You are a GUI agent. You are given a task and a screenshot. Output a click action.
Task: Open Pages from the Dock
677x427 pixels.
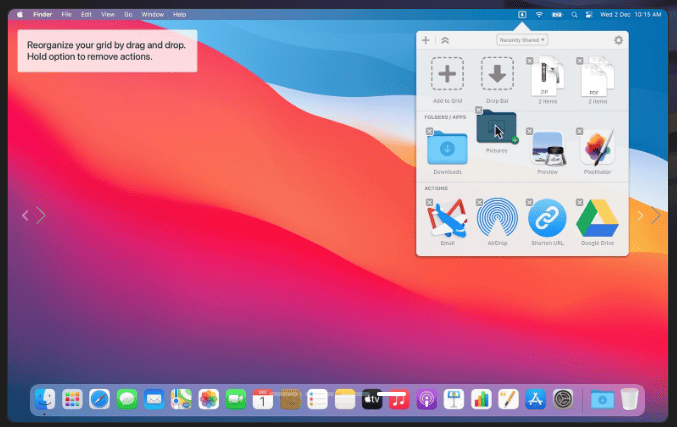click(x=508, y=399)
